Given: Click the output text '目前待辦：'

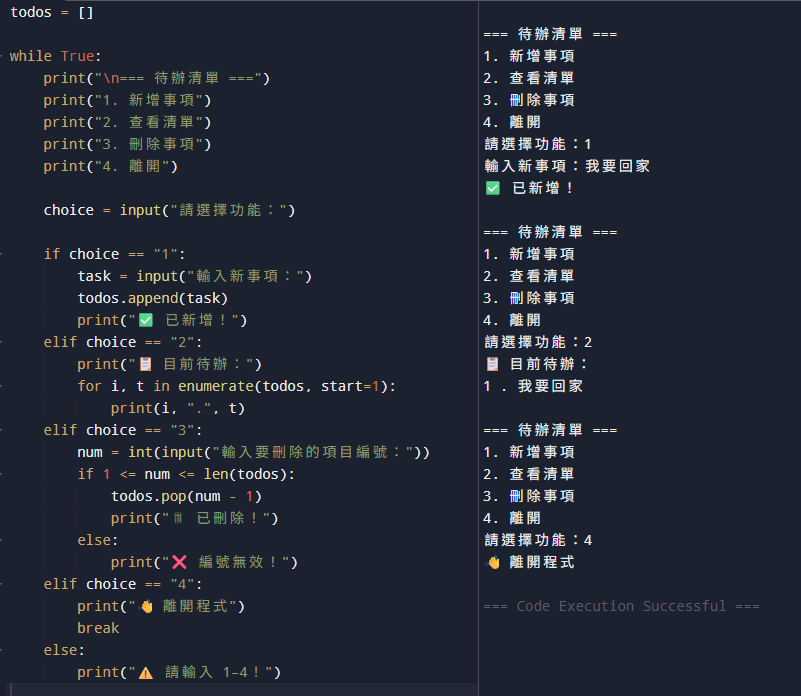Looking at the screenshot, I should (549, 364).
